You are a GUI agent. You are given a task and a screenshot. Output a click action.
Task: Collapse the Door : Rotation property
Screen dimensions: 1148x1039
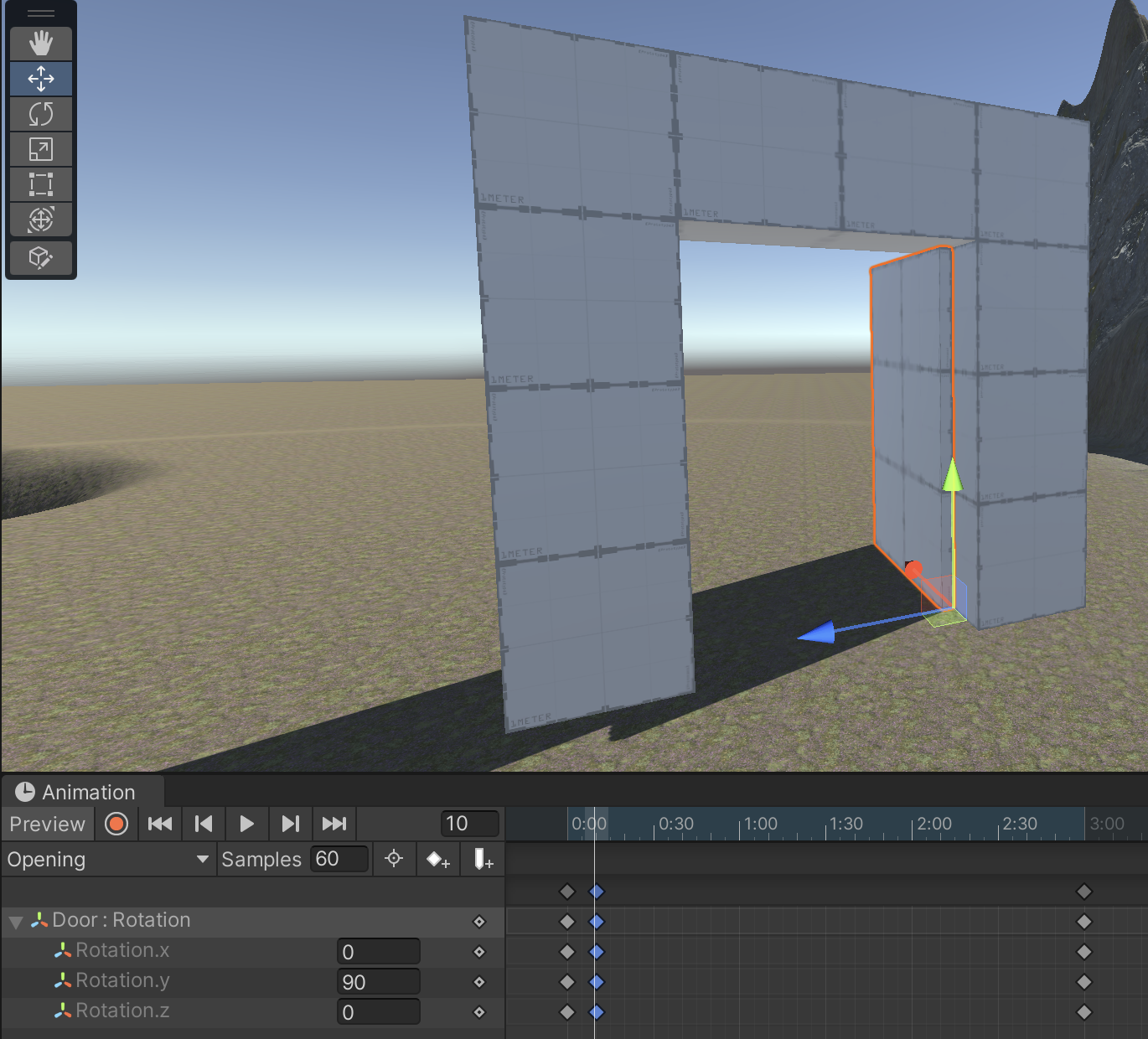coord(15,922)
